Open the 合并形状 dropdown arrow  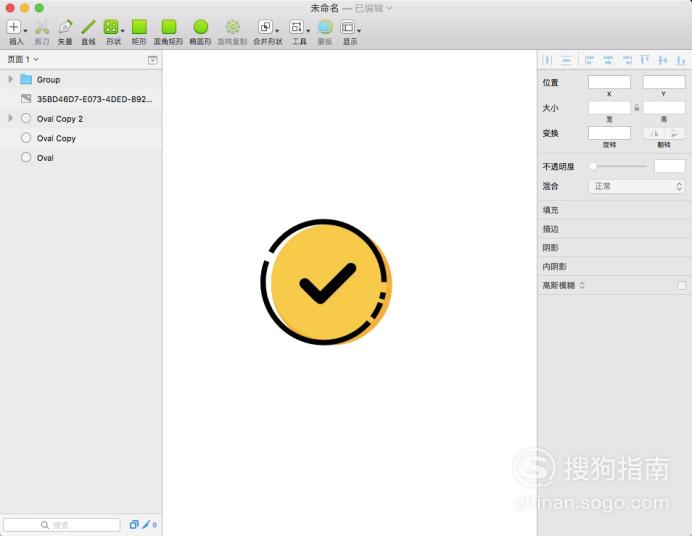tap(277, 30)
